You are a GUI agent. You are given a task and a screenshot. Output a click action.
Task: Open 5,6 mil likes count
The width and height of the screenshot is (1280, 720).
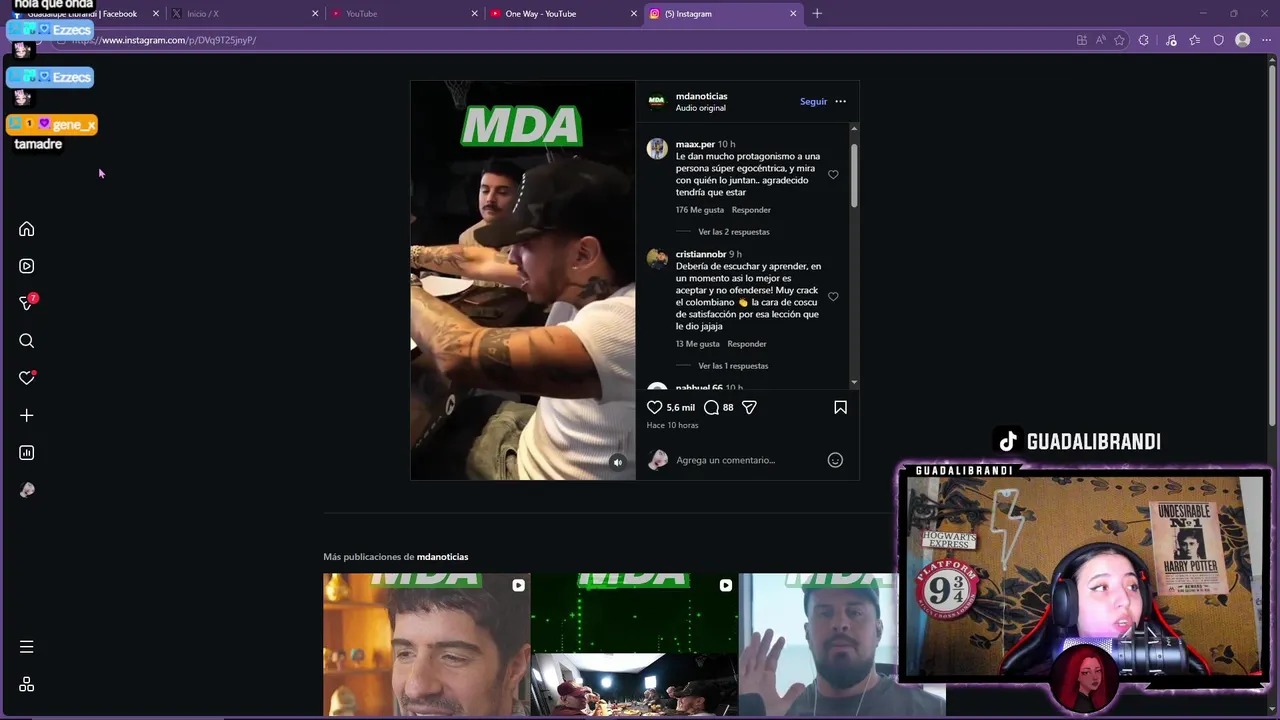(680, 407)
